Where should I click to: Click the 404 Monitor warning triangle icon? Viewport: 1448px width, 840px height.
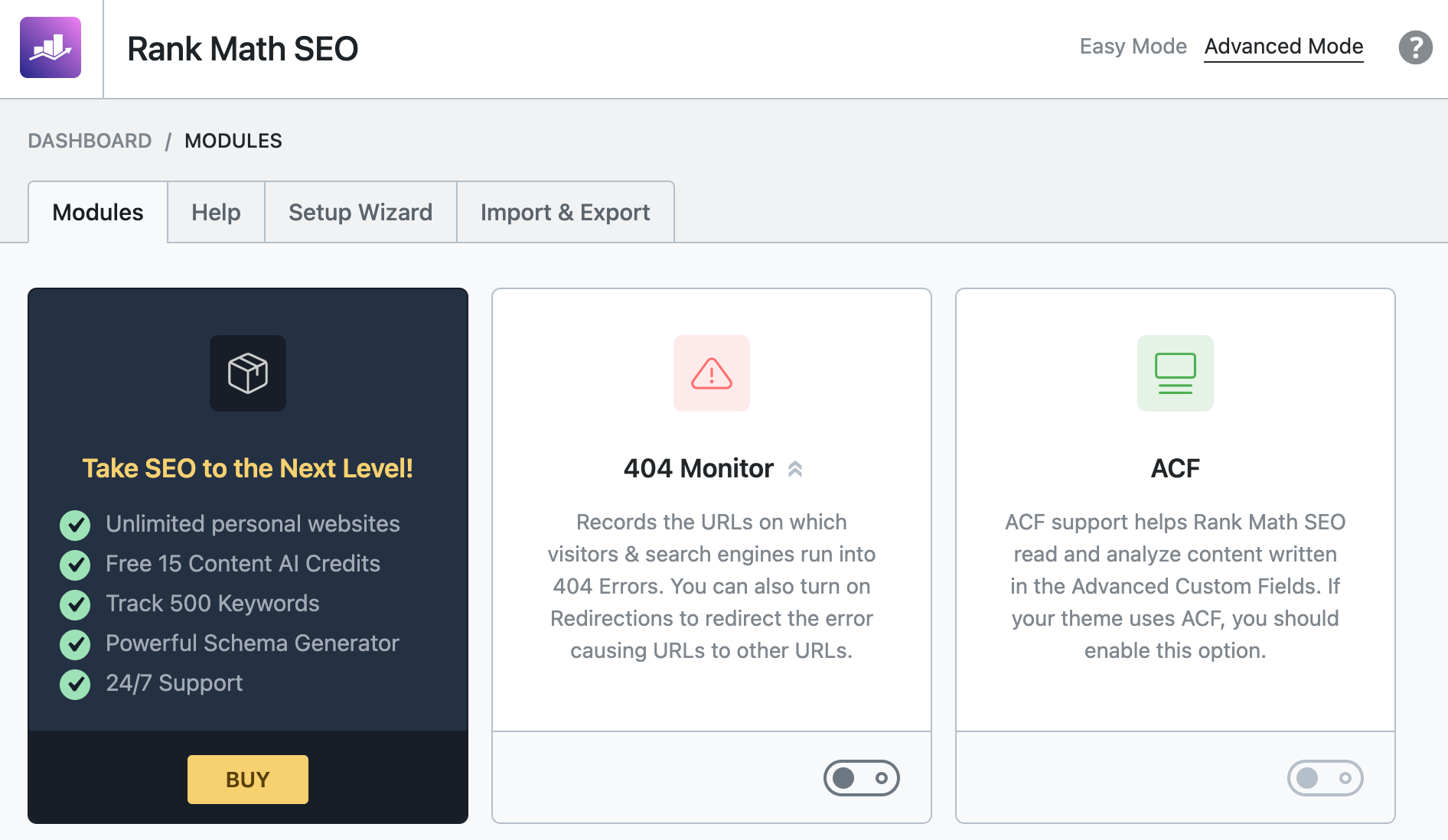(x=712, y=373)
